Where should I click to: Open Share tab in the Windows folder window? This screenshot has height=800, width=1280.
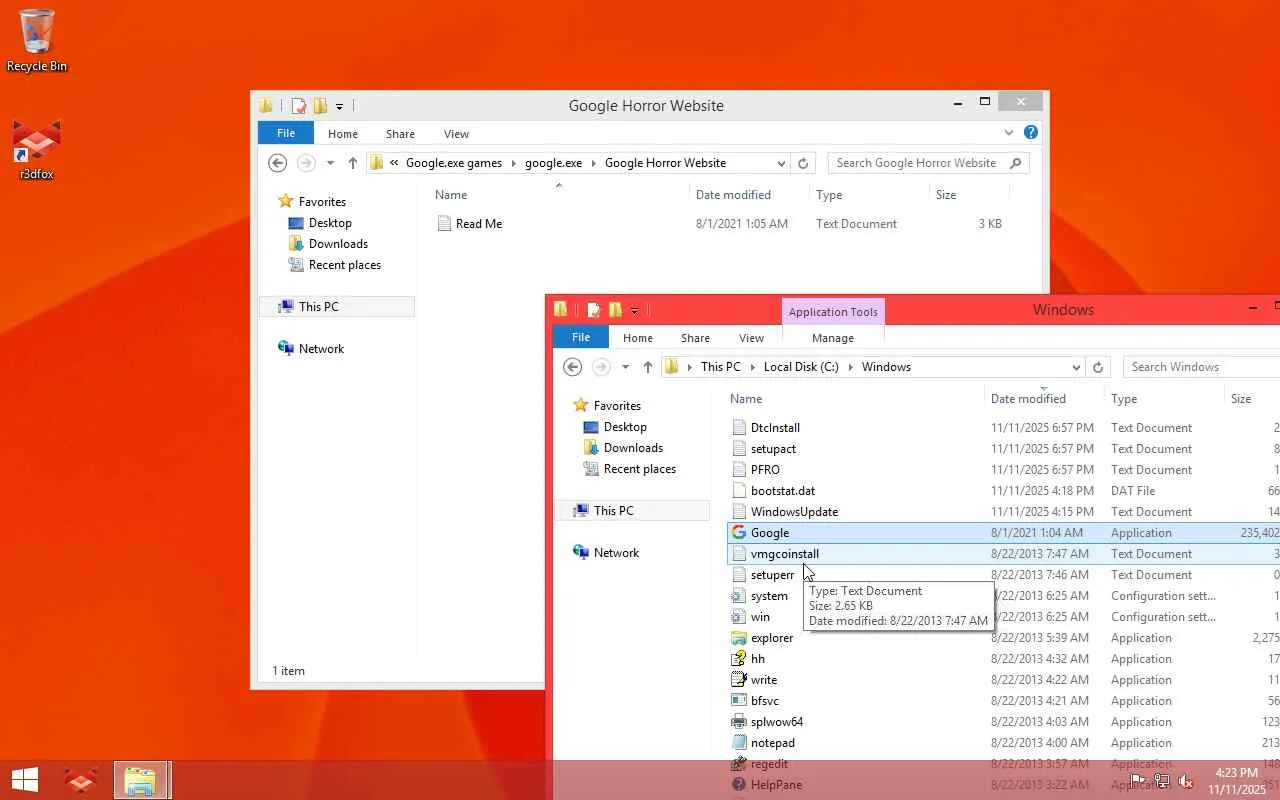(x=695, y=338)
